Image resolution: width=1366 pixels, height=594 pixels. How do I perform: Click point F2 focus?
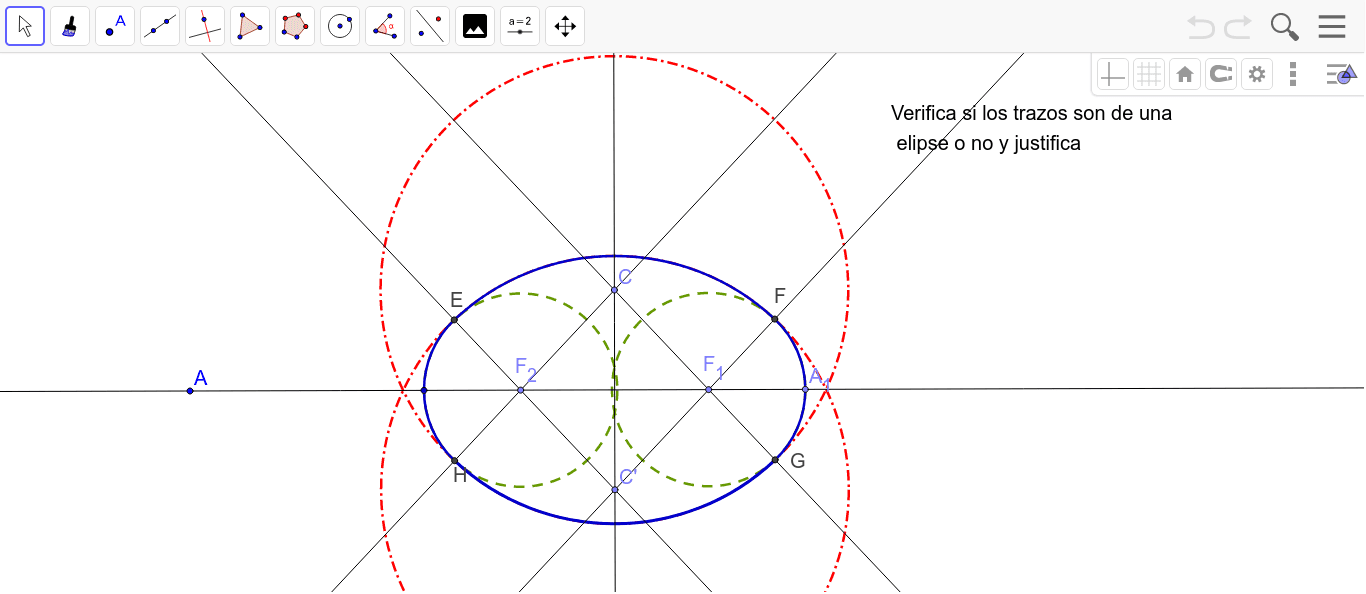(x=520, y=389)
